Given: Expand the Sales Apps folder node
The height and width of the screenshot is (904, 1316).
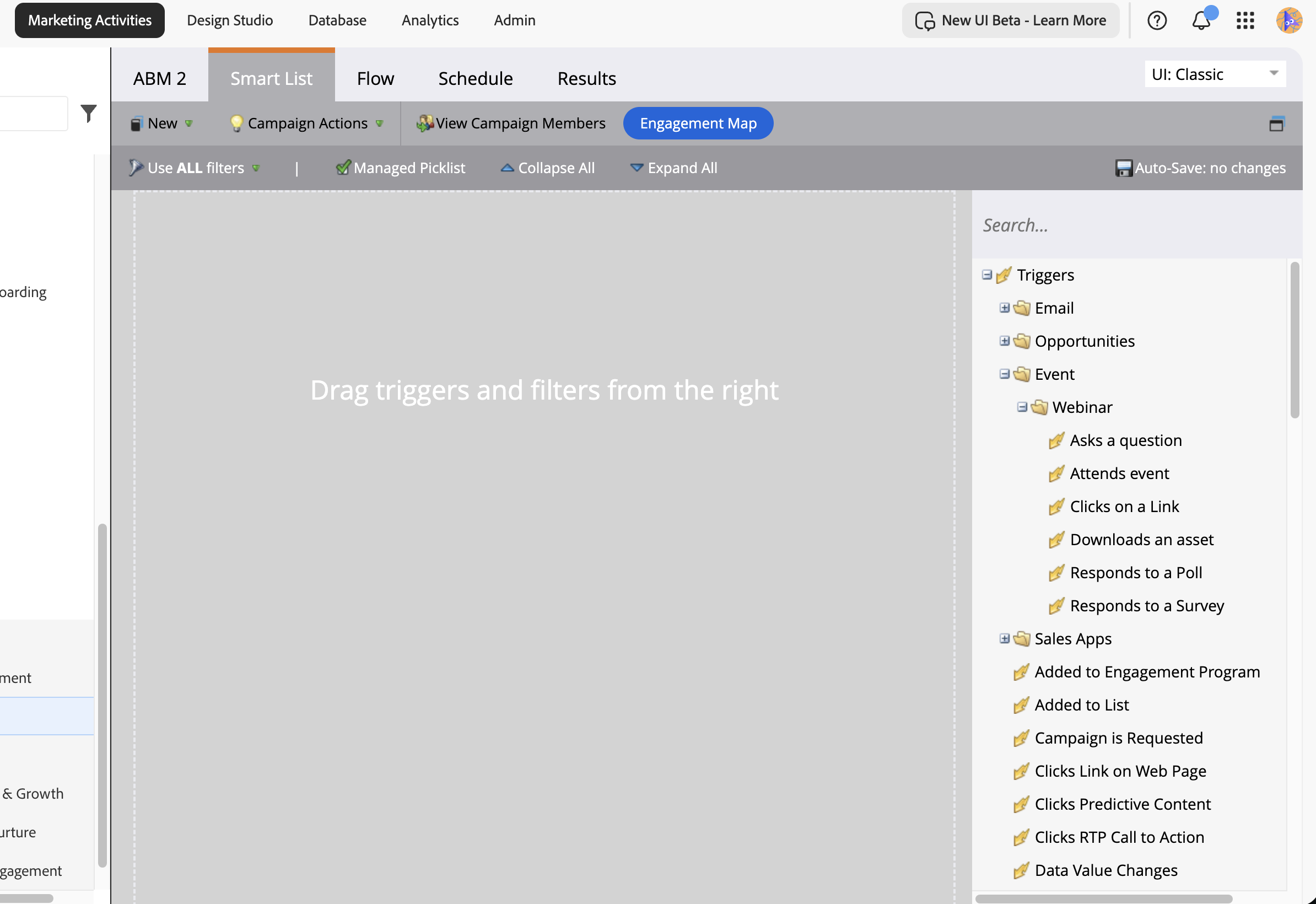Looking at the screenshot, I should [x=1005, y=638].
